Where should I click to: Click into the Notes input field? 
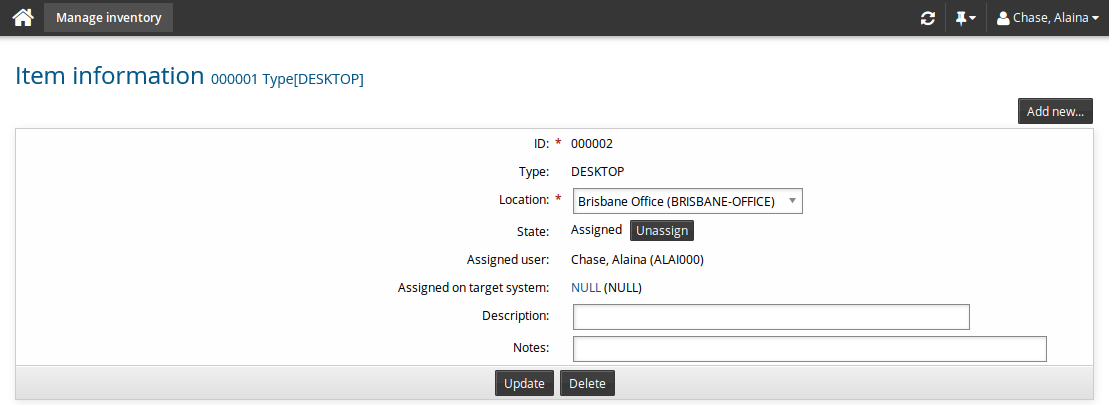(809, 348)
